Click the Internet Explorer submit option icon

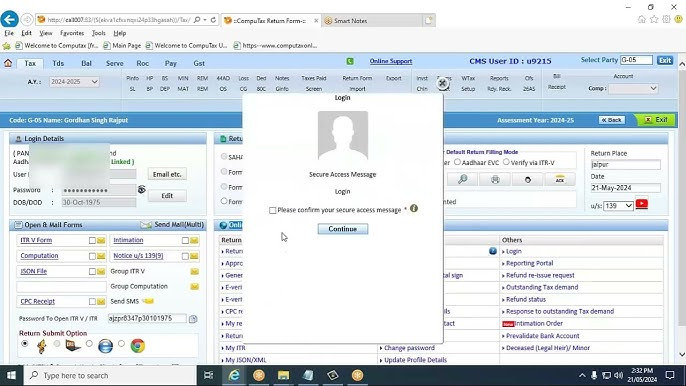click(x=105, y=346)
